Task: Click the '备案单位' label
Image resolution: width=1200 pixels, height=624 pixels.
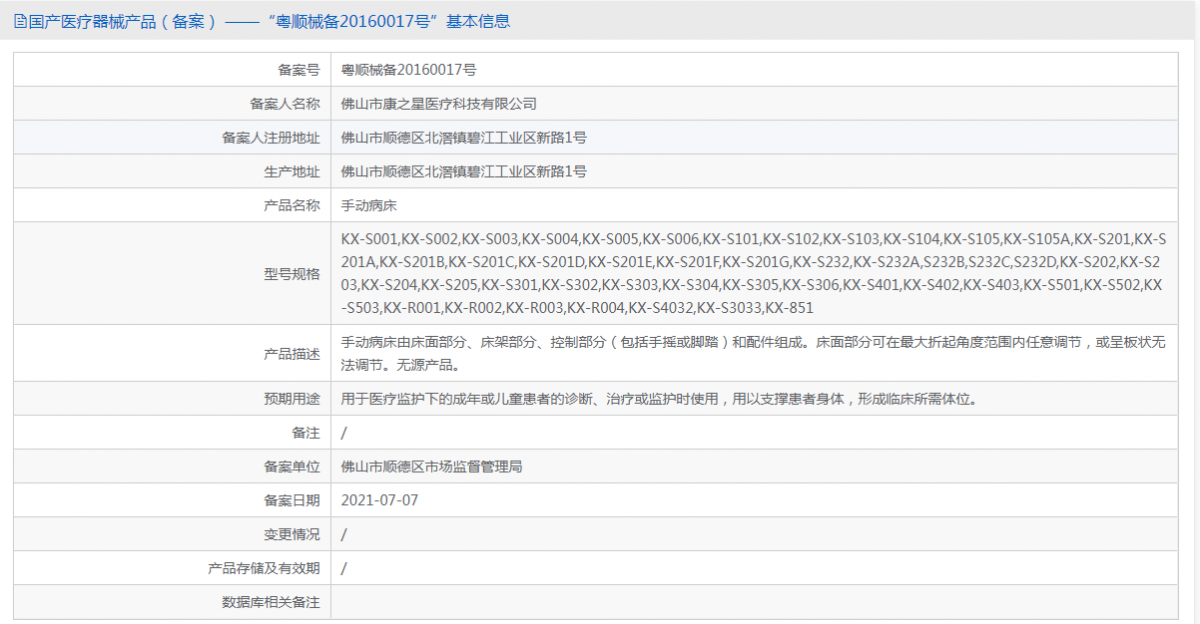Action: click(x=292, y=466)
